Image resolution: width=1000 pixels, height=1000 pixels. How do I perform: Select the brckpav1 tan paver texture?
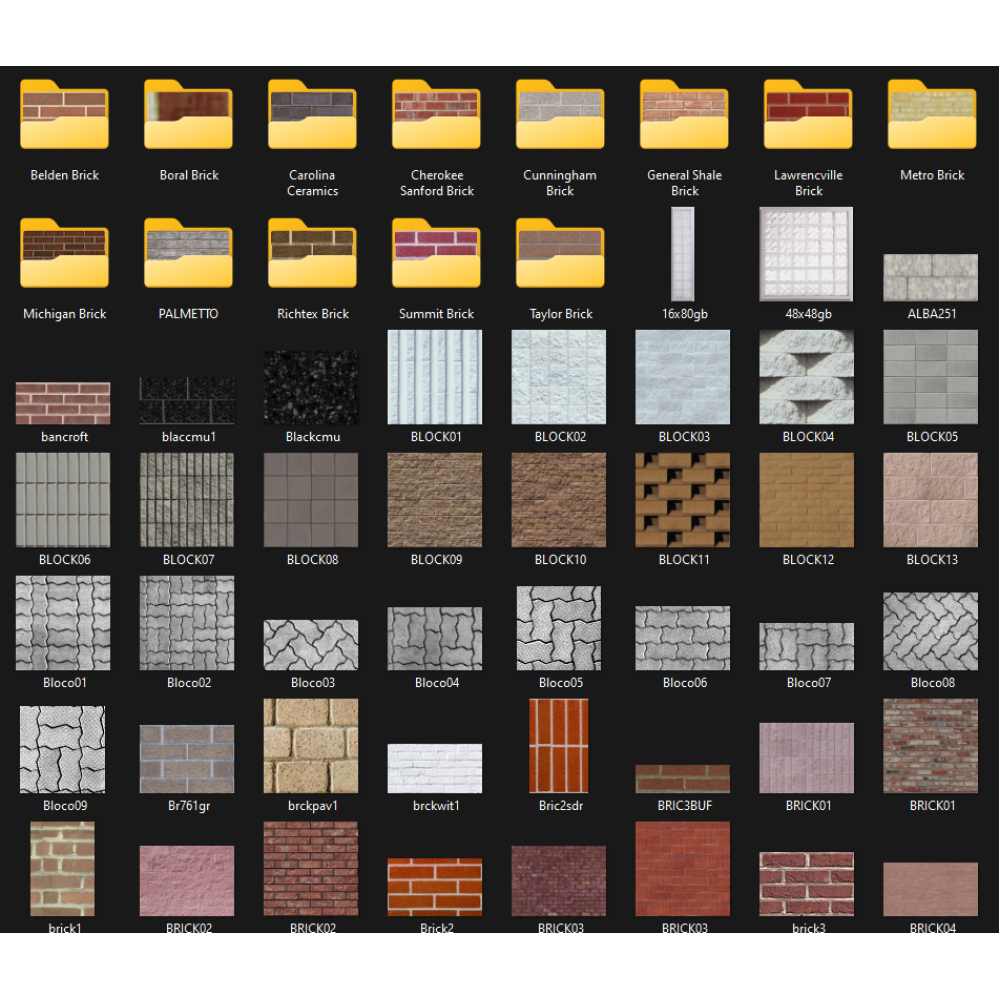tap(311, 746)
